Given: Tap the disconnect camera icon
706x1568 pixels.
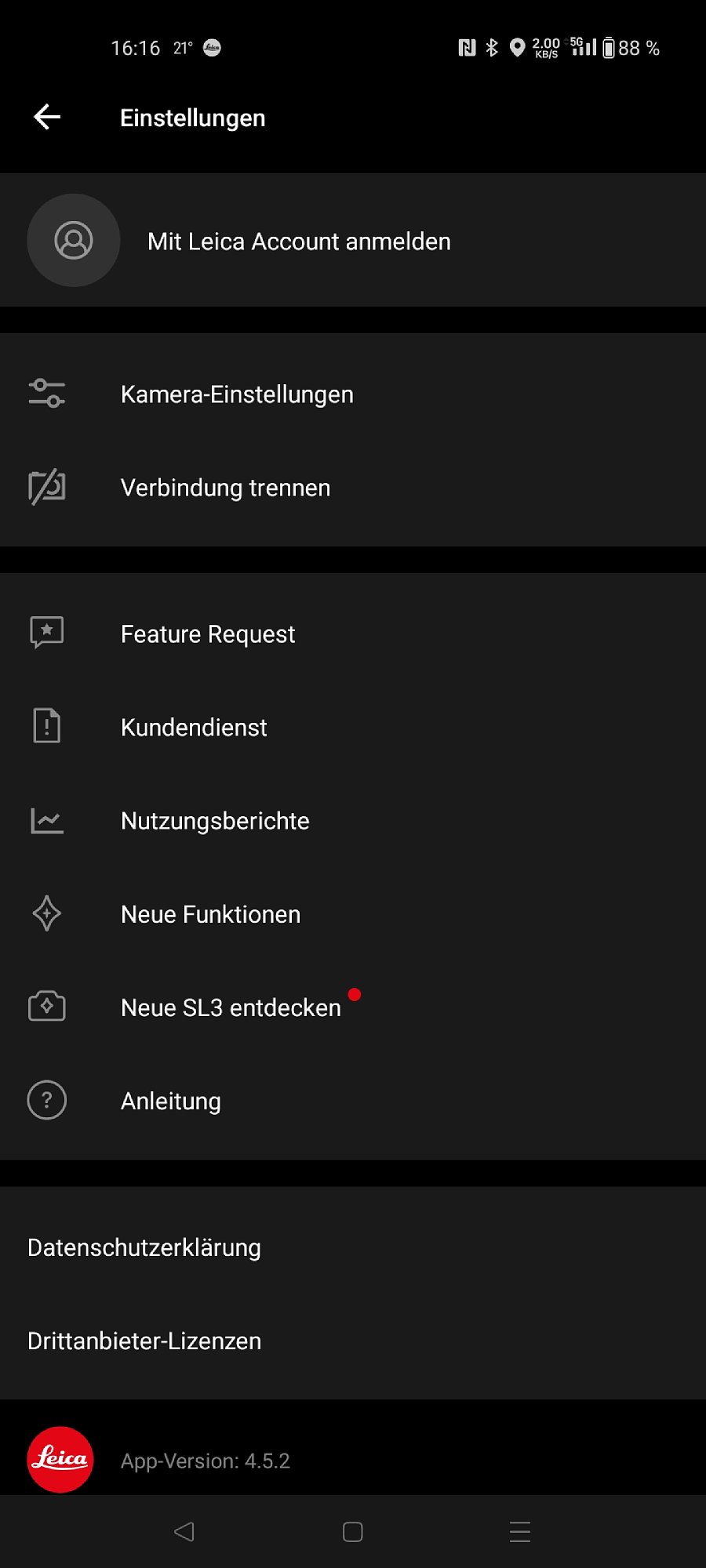Looking at the screenshot, I should (47, 487).
